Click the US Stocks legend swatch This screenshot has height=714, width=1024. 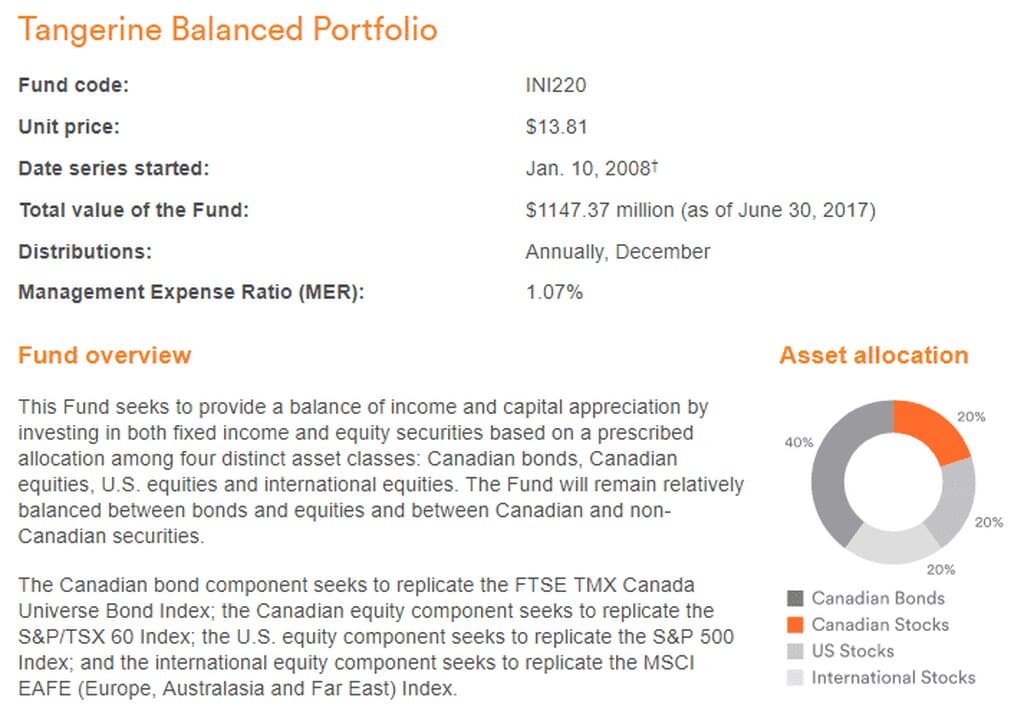[795, 651]
